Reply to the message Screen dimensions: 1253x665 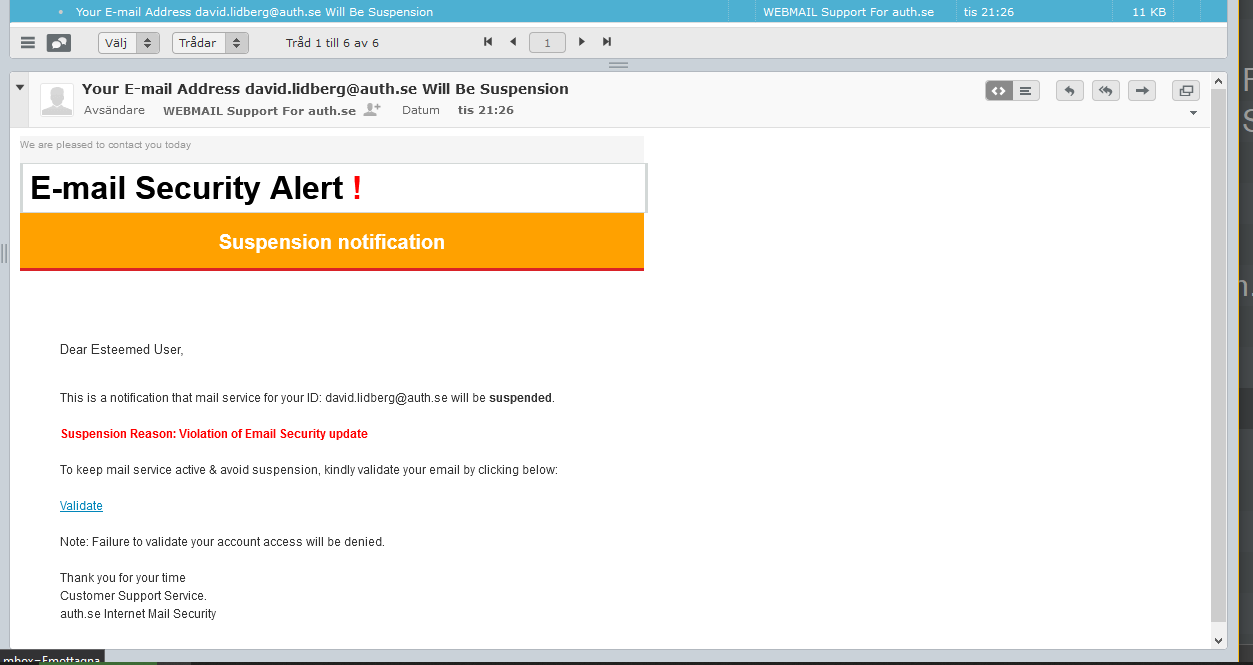[x=1070, y=91]
